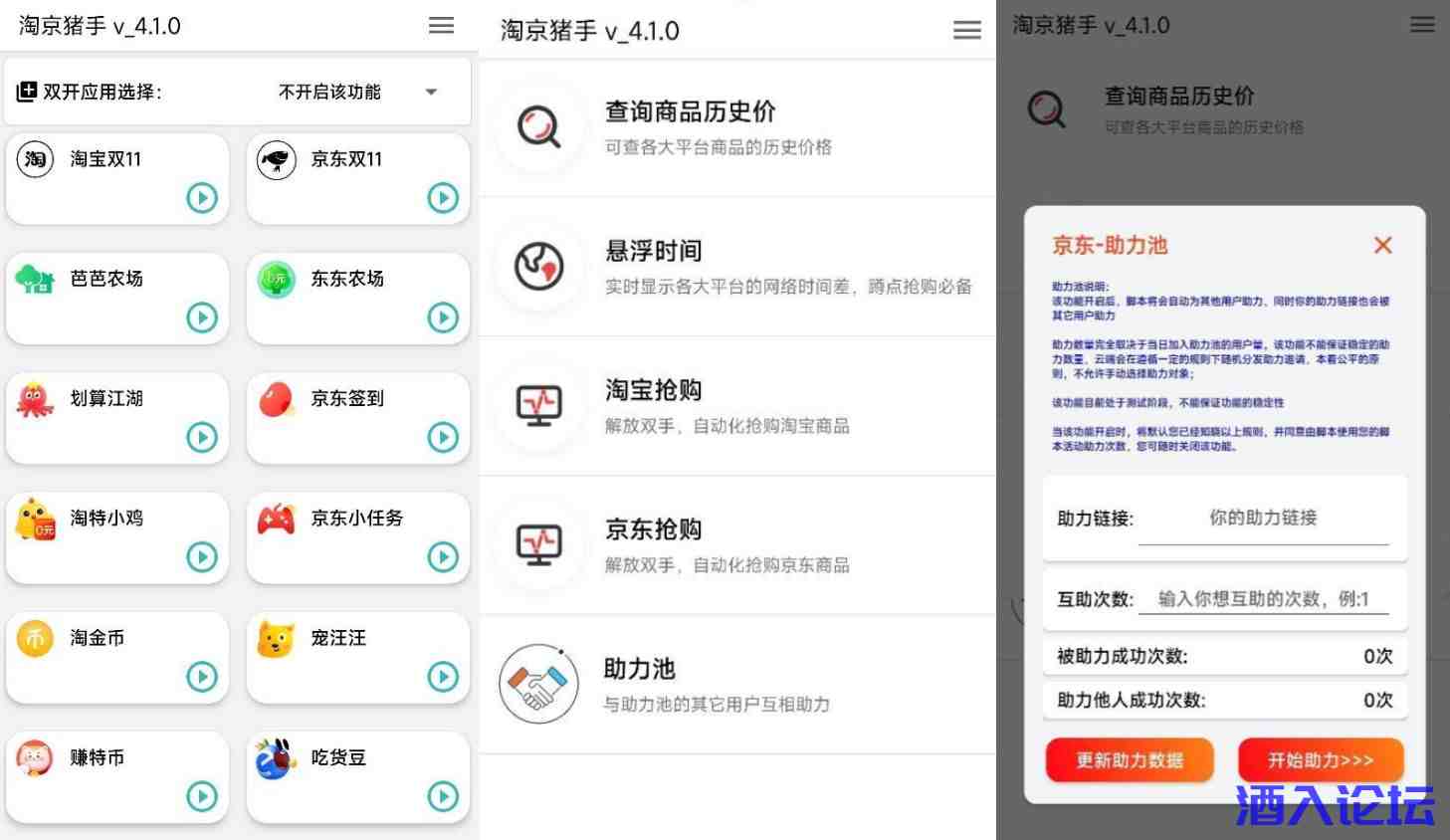The width and height of the screenshot is (1450, 840).
Task: Click the 淘金币 gold coin icon
Action: [35, 638]
